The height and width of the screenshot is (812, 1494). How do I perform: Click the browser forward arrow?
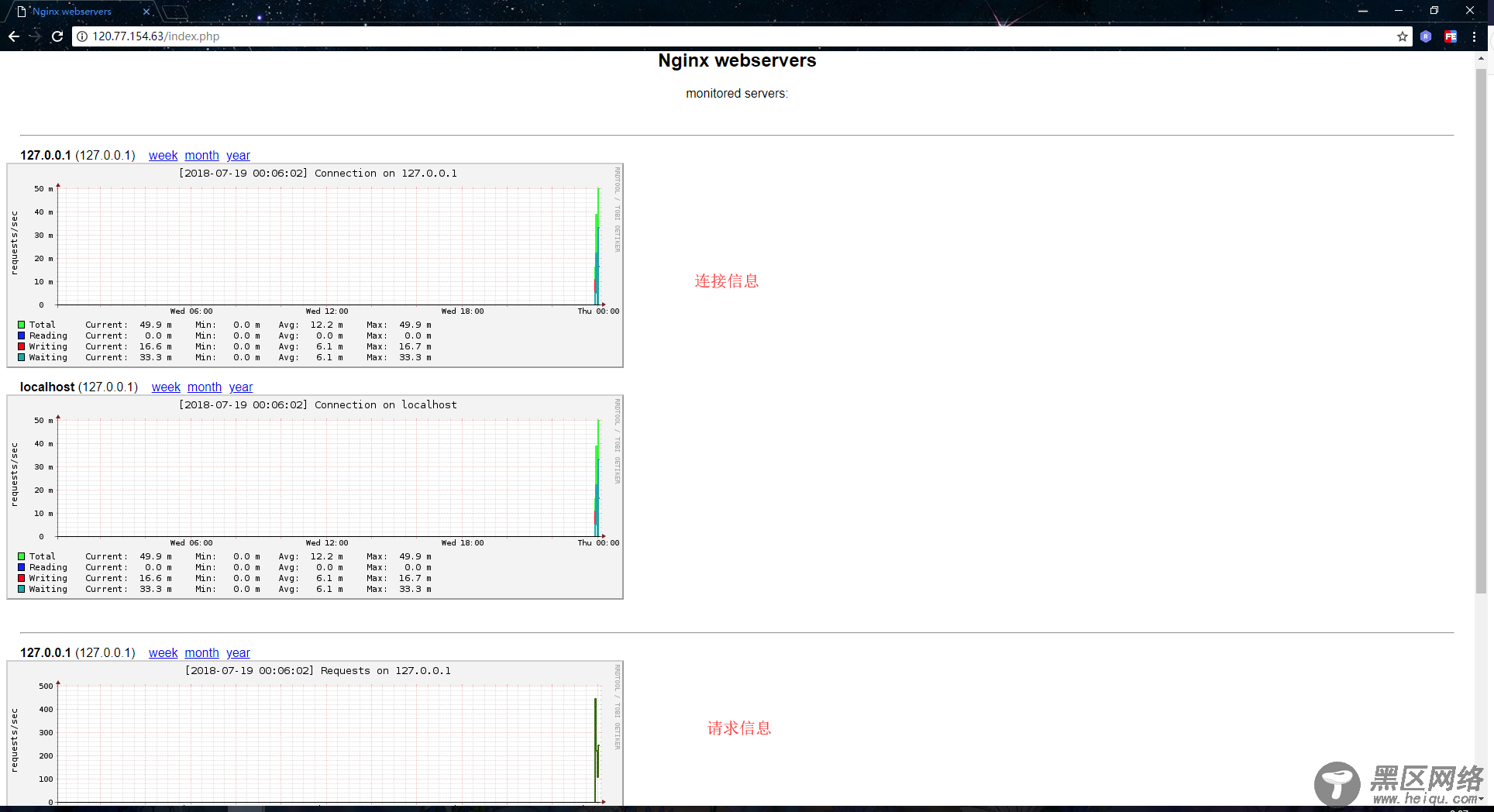(36, 36)
